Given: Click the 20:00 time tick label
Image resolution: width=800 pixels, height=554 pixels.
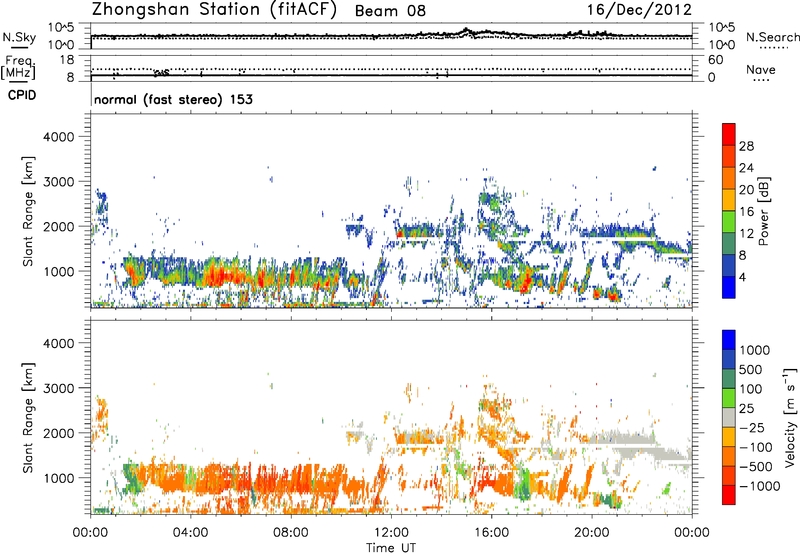Looking at the screenshot, I should click(591, 533).
